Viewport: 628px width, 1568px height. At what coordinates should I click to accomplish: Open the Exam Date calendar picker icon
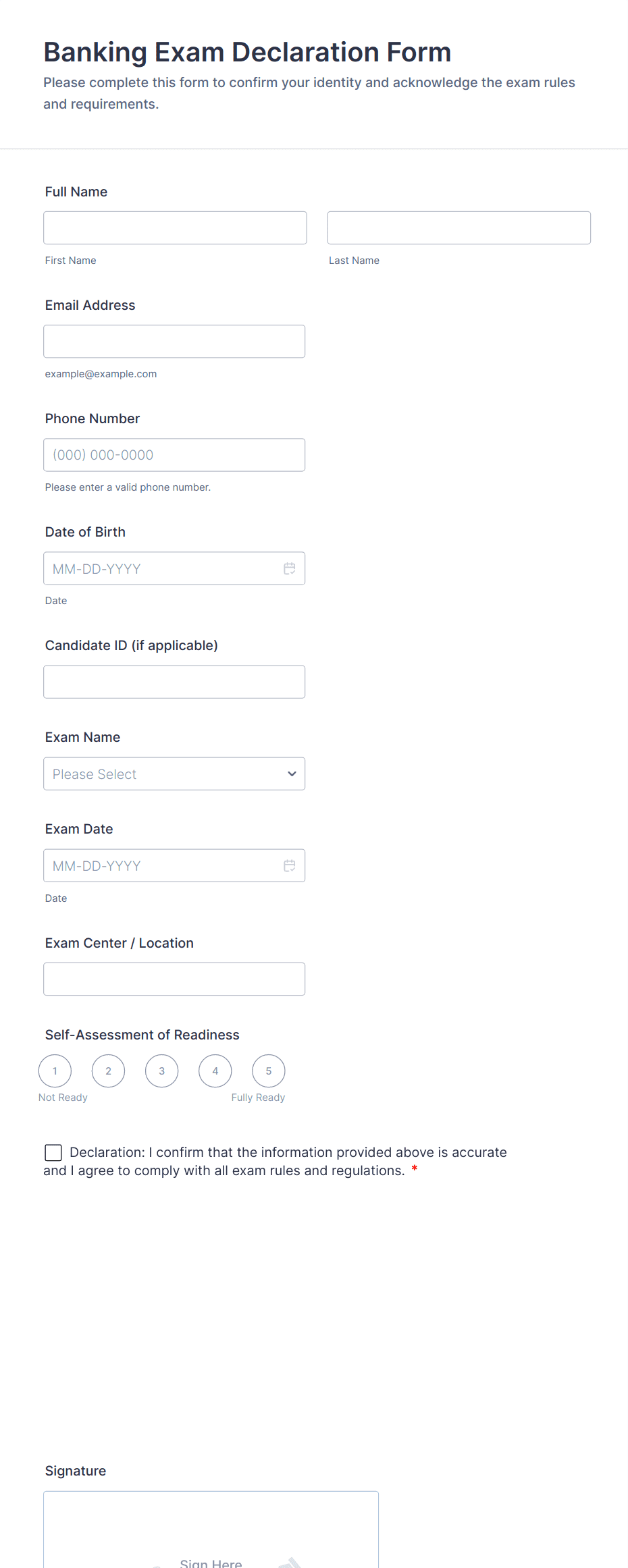(x=290, y=865)
